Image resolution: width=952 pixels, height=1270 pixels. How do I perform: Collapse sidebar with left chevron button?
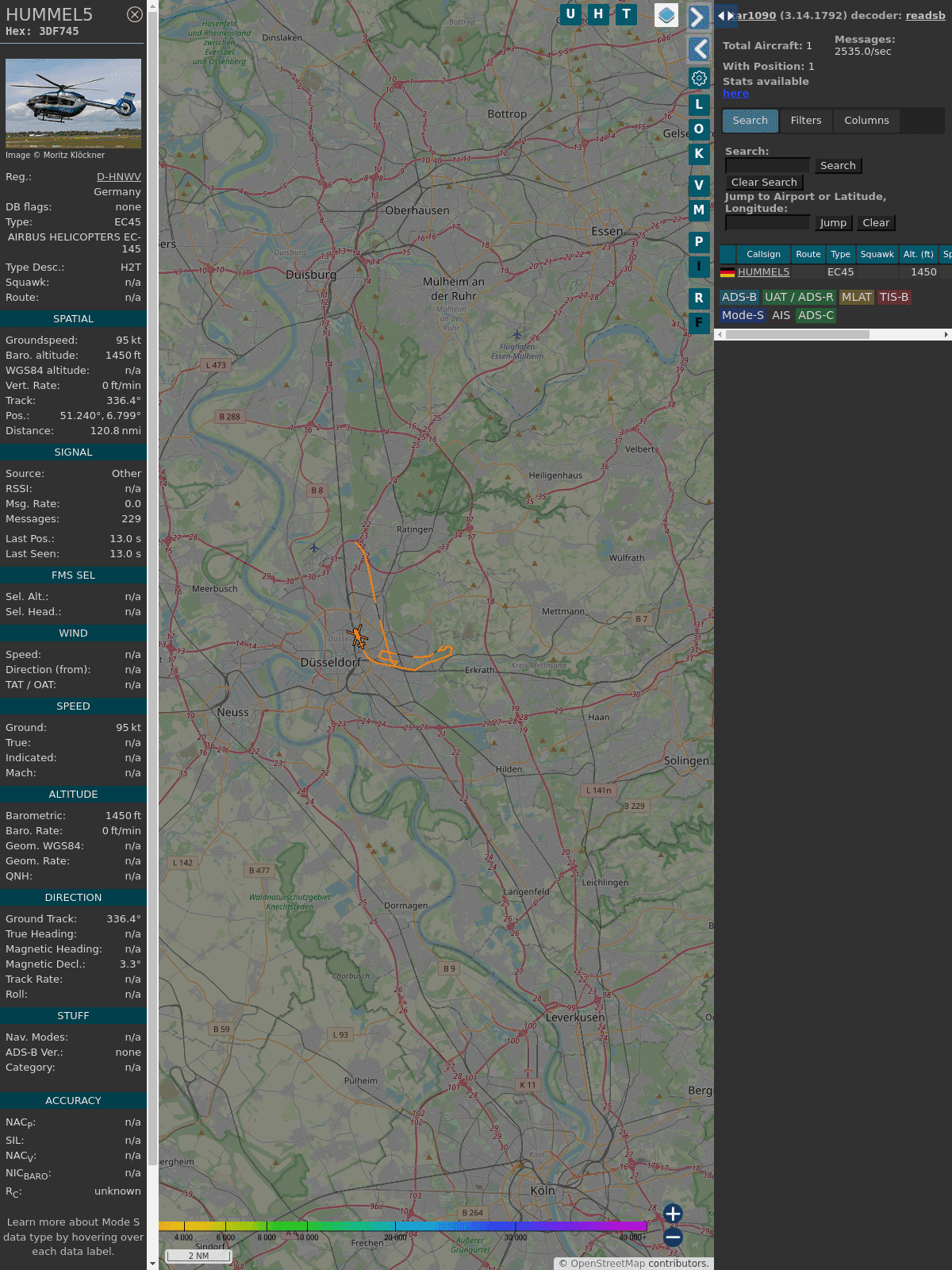point(698,49)
